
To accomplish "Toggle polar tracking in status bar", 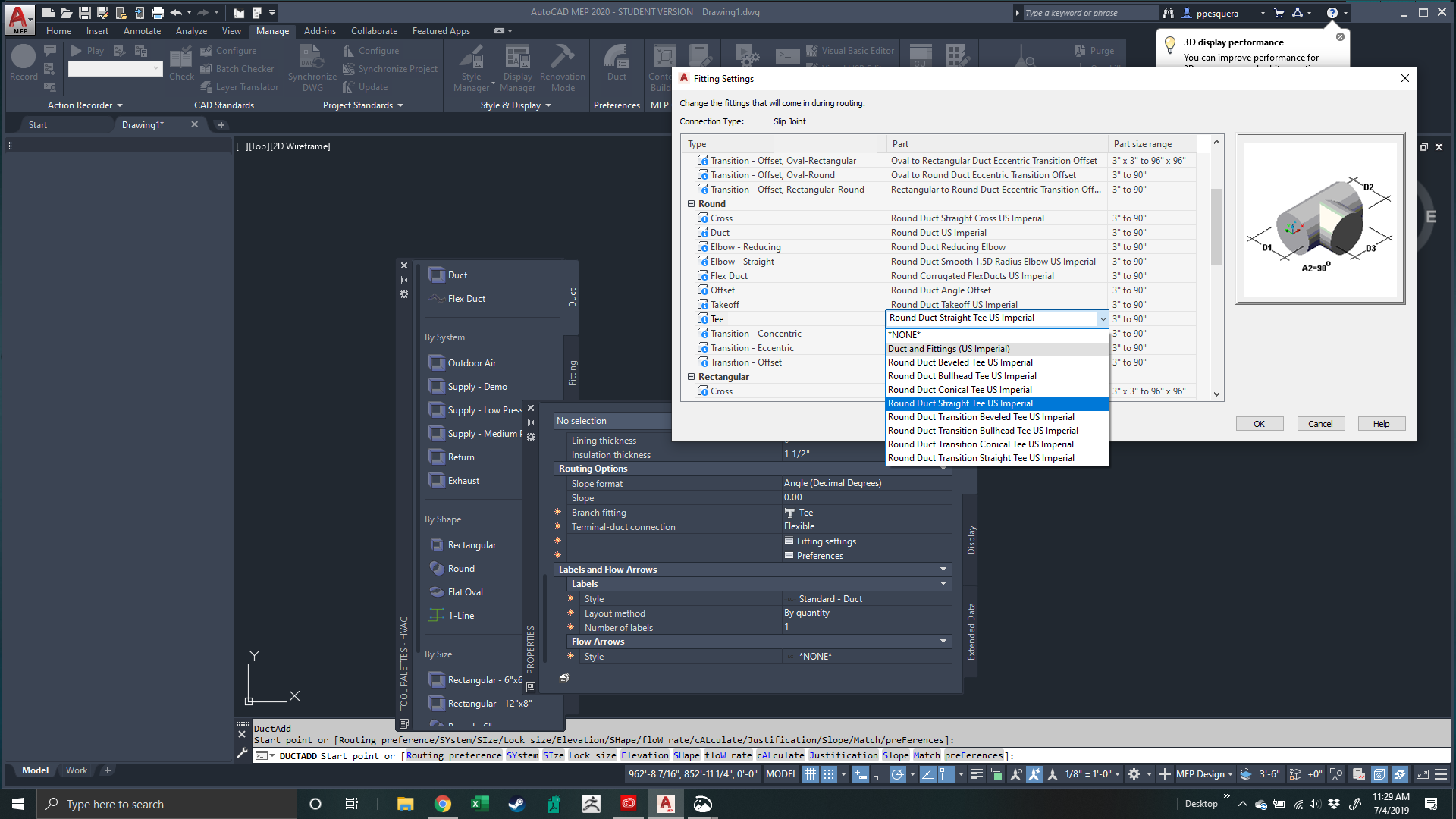I will (x=897, y=774).
